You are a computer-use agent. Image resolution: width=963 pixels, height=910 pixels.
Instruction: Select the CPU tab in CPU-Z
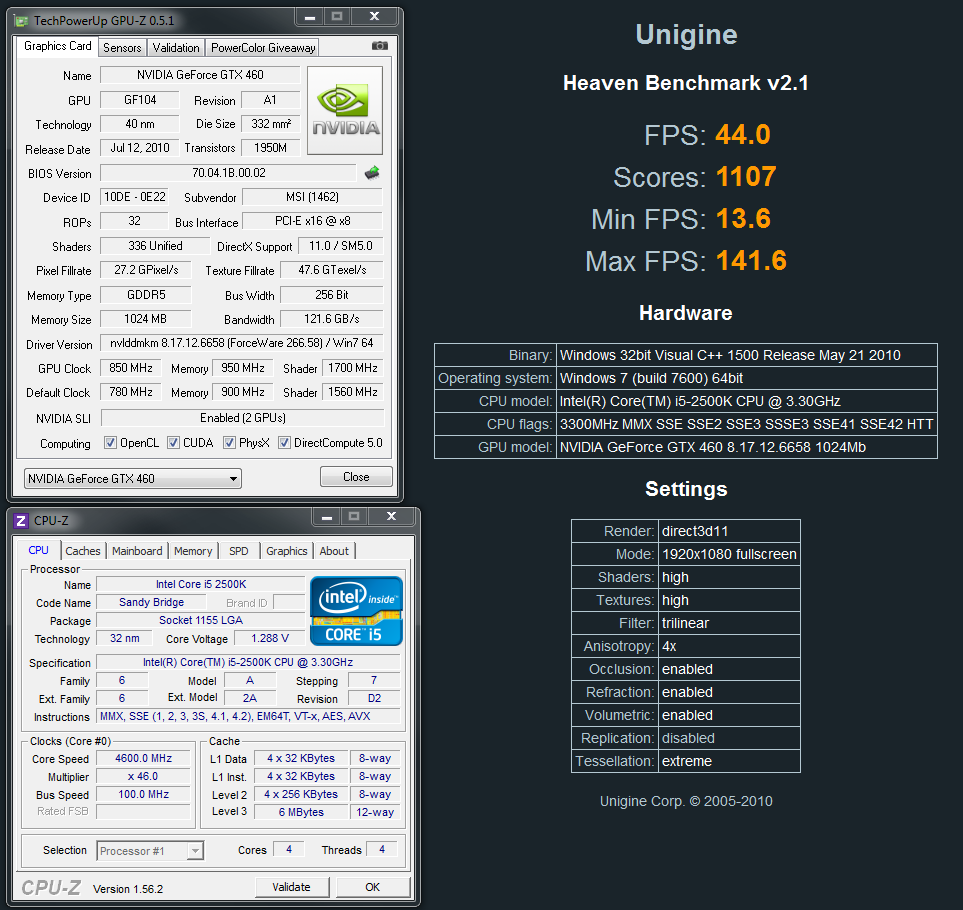click(x=38, y=550)
